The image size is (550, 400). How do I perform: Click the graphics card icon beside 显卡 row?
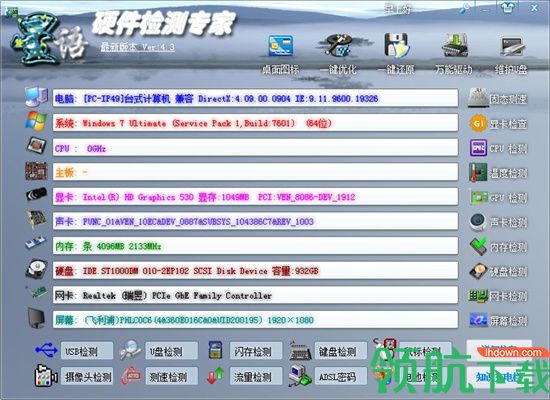click(36, 195)
